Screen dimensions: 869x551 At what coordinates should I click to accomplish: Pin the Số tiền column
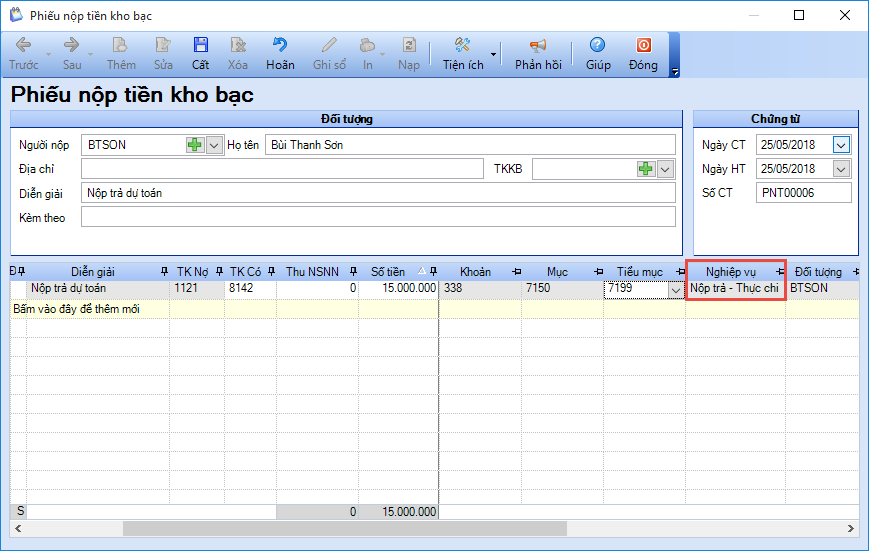(x=433, y=272)
